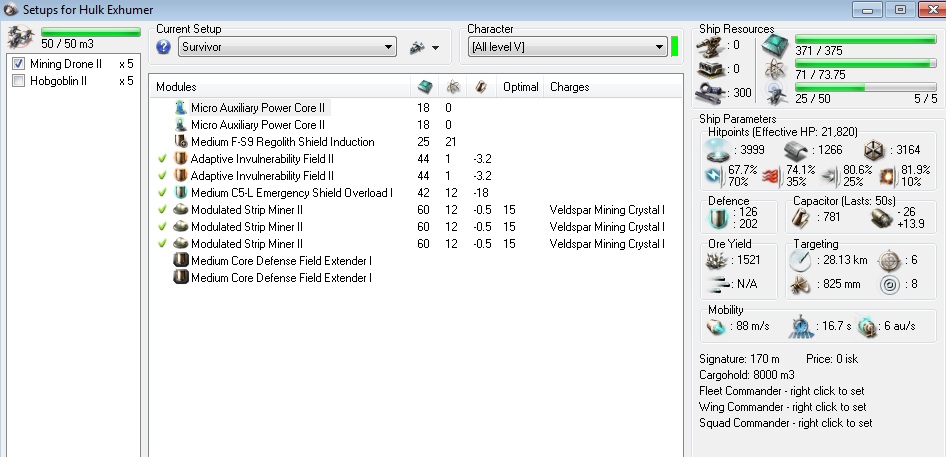Click the sensor strength icon showing 8

(890, 284)
